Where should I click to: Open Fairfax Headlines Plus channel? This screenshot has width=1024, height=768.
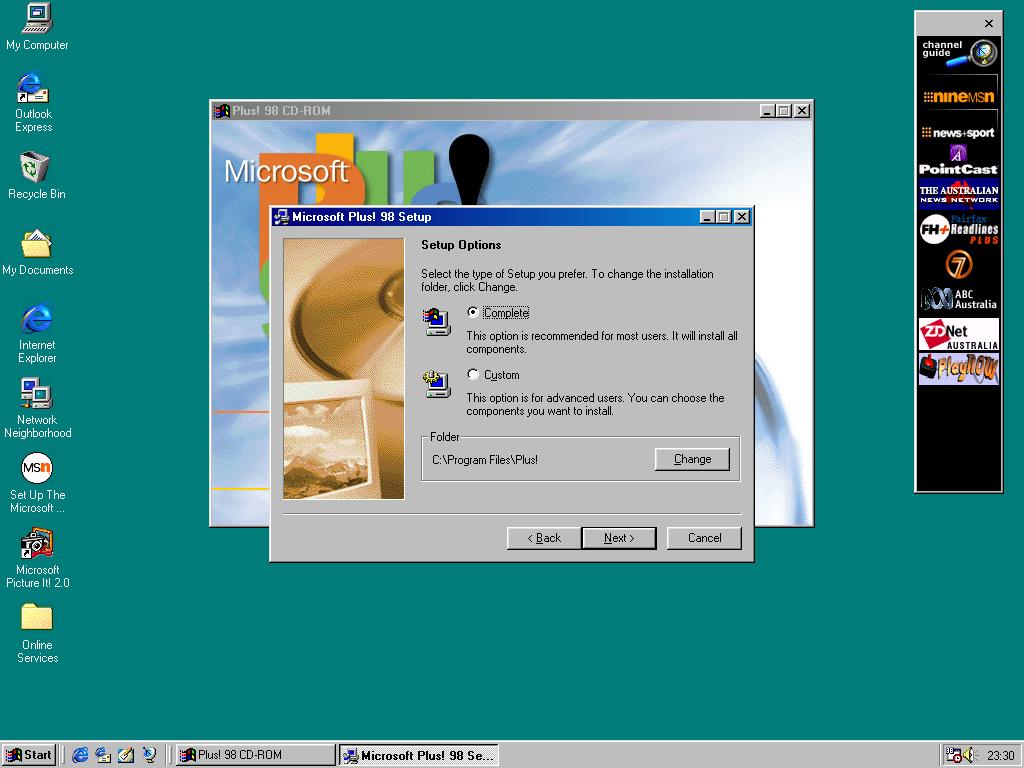[959, 229]
